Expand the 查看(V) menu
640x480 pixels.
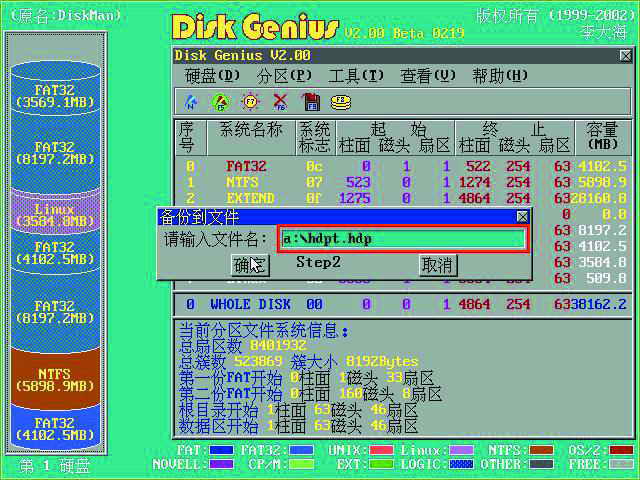pos(428,76)
